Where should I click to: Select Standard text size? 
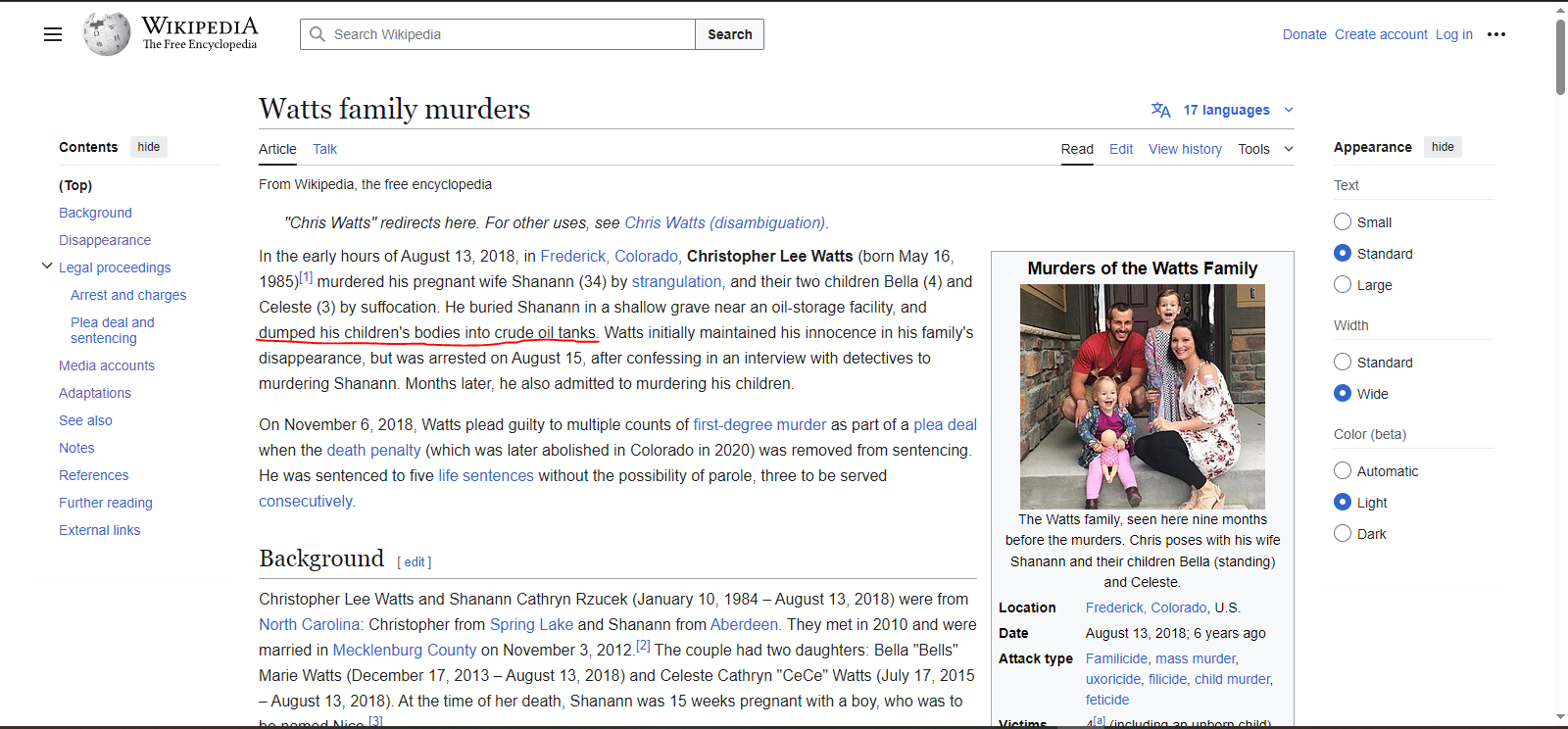(x=1343, y=254)
